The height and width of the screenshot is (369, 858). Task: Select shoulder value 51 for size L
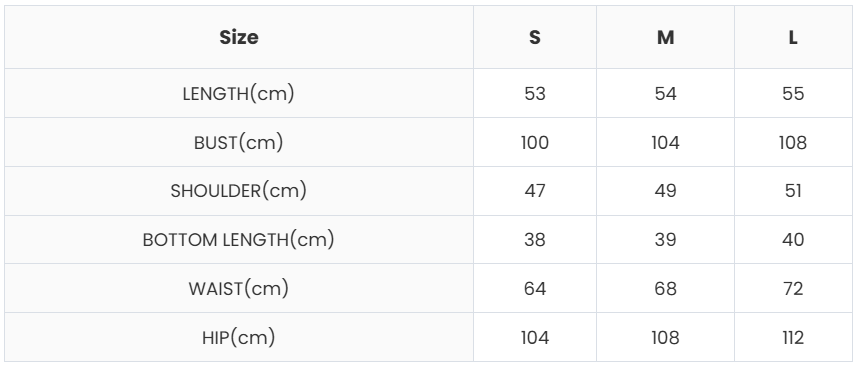point(793,191)
